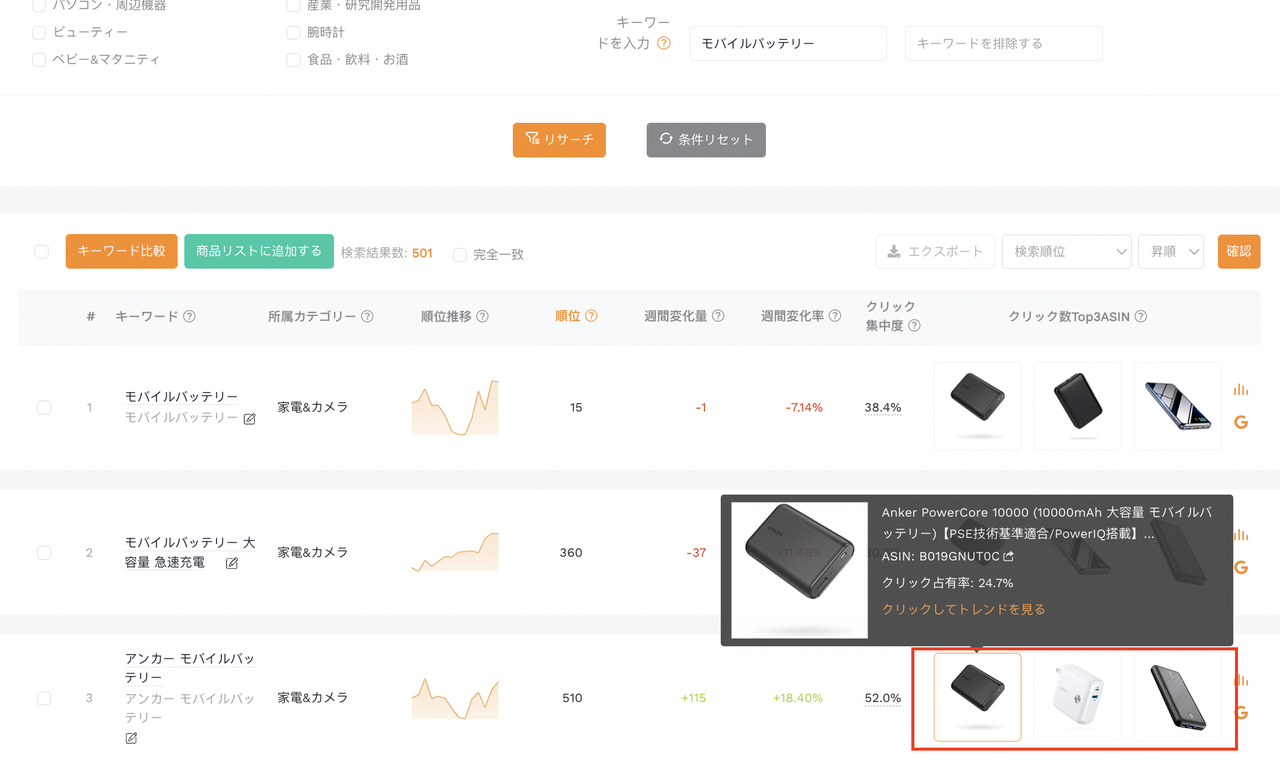This screenshot has width=1280, height=761.
Task: Click the bar chart icon in row 1
Action: [x=1241, y=390]
